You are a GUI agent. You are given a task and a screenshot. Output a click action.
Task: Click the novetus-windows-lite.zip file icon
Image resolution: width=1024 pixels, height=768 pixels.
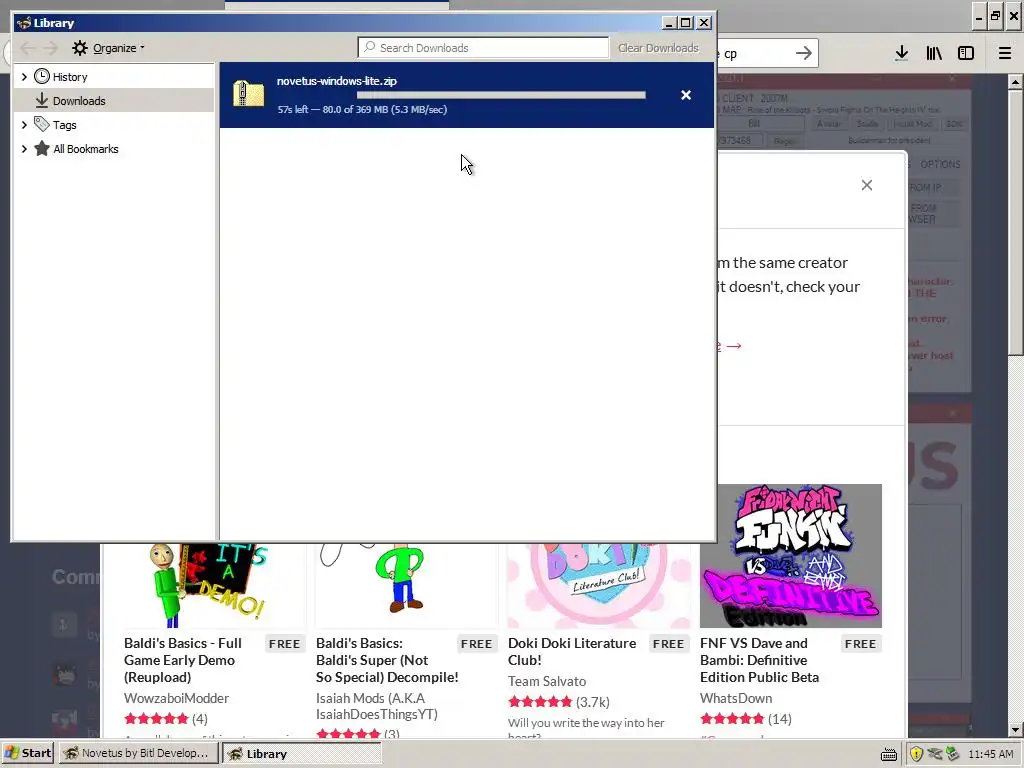pos(249,94)
